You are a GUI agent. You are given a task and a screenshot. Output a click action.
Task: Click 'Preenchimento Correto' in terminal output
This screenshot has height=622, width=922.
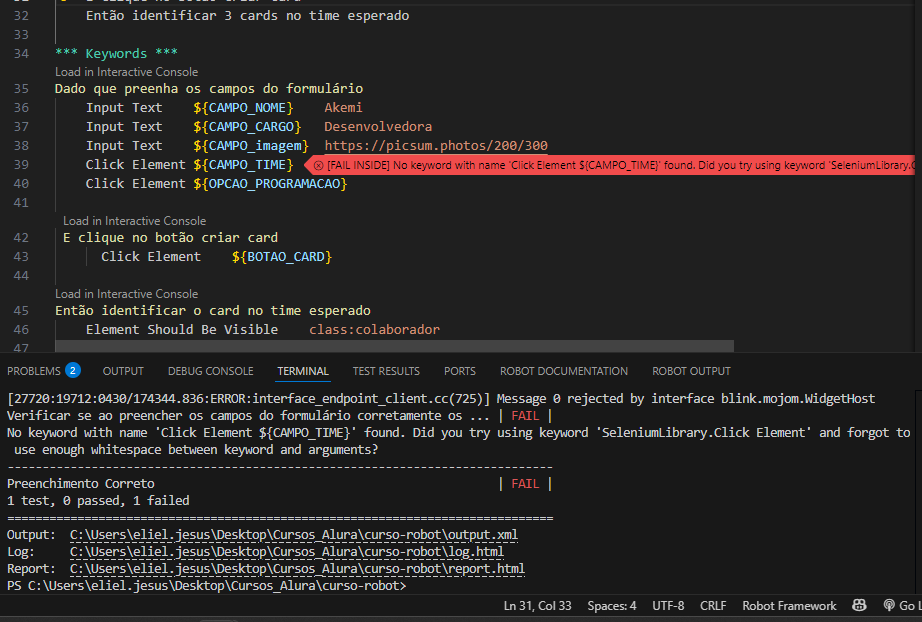click(x=81, y=484)
